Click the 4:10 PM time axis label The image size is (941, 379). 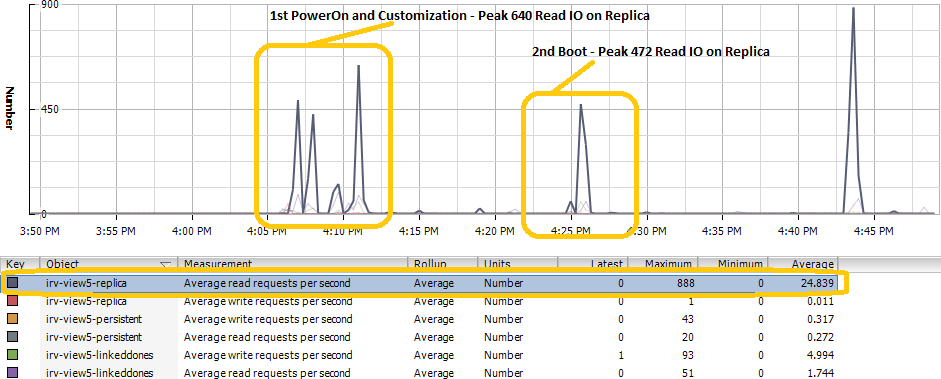[343, 230]
